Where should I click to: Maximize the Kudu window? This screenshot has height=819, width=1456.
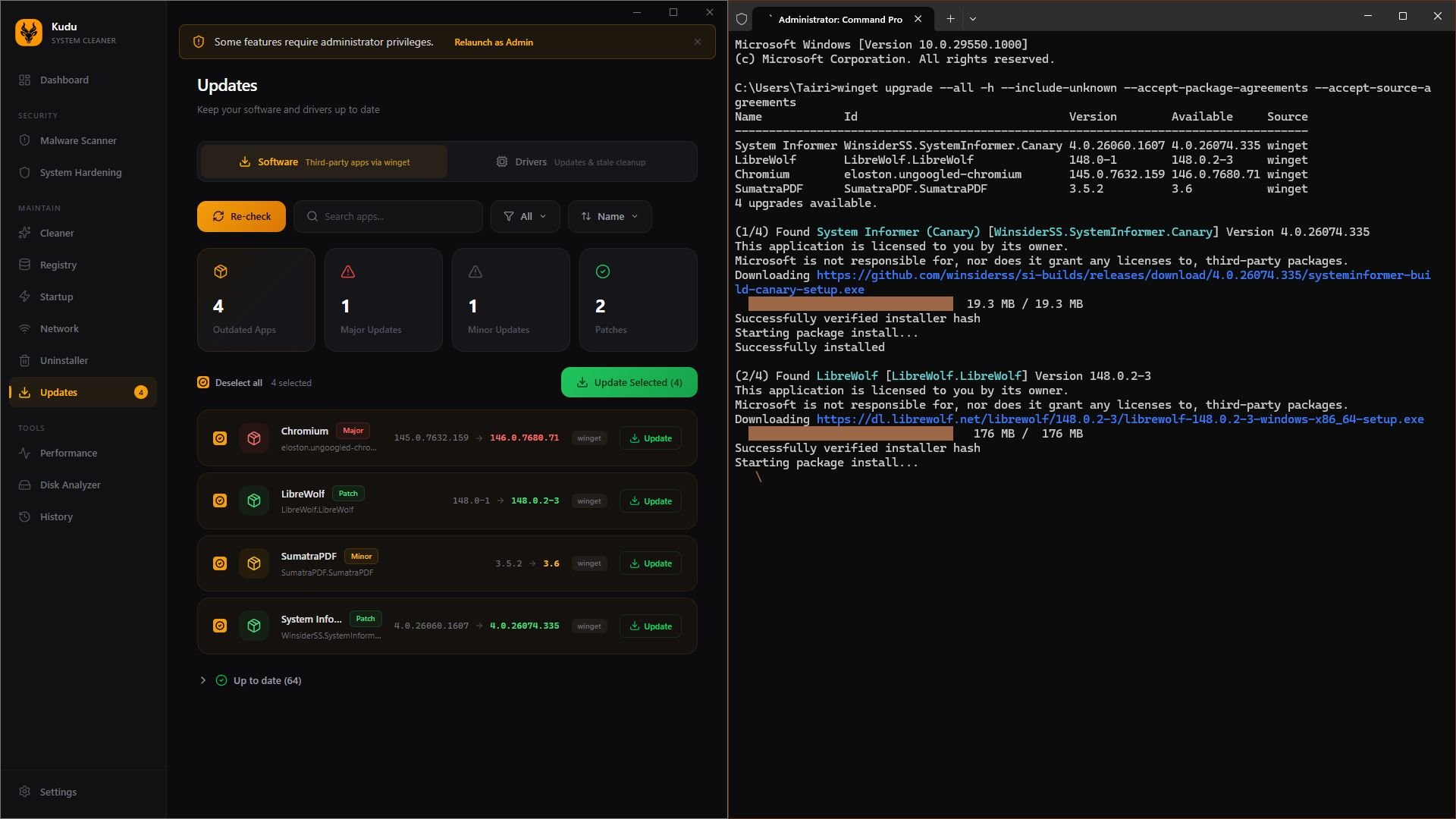pyautogui.click(x=673, y=12)
